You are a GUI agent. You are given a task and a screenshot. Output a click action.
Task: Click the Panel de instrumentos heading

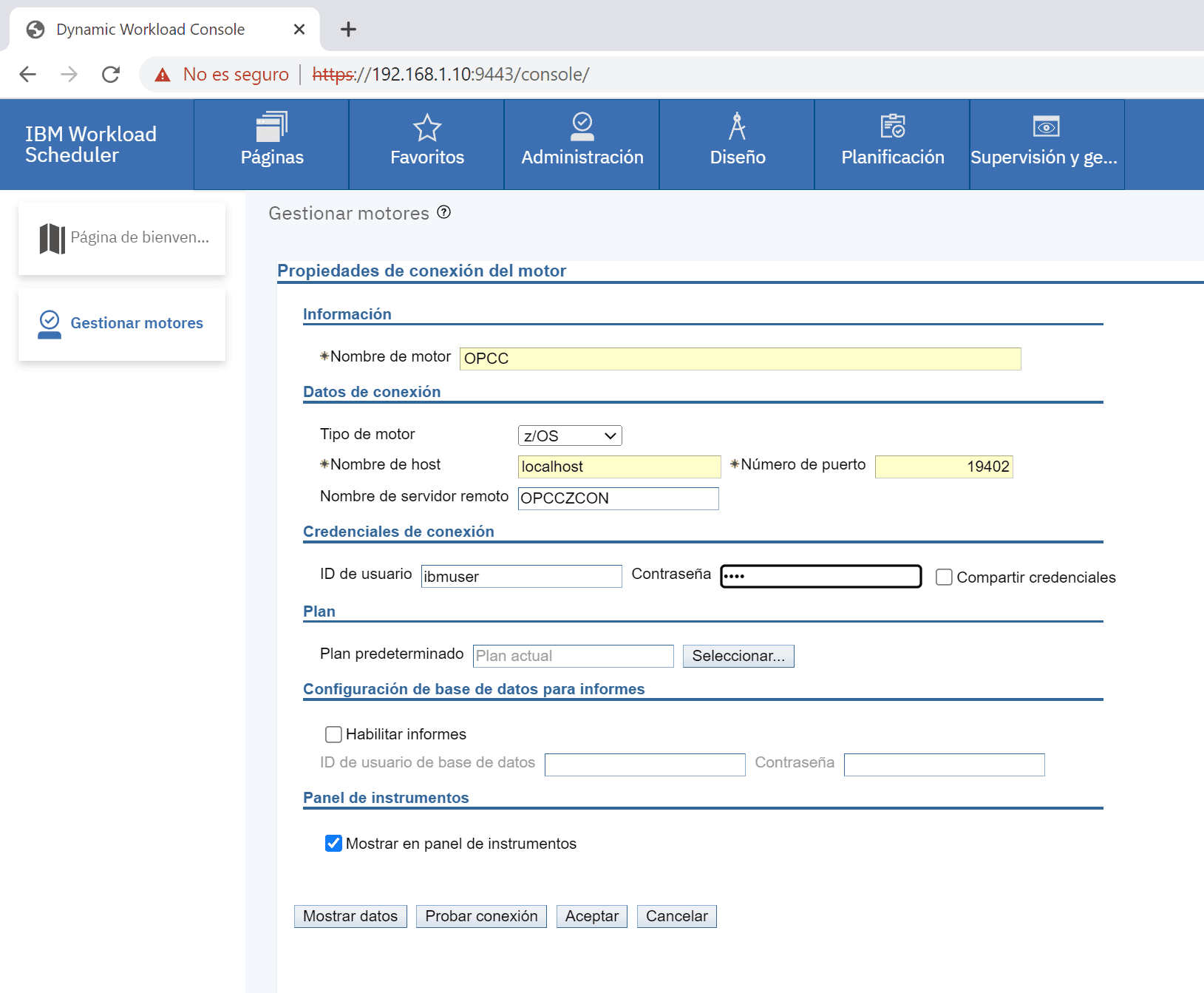(386, 798)
